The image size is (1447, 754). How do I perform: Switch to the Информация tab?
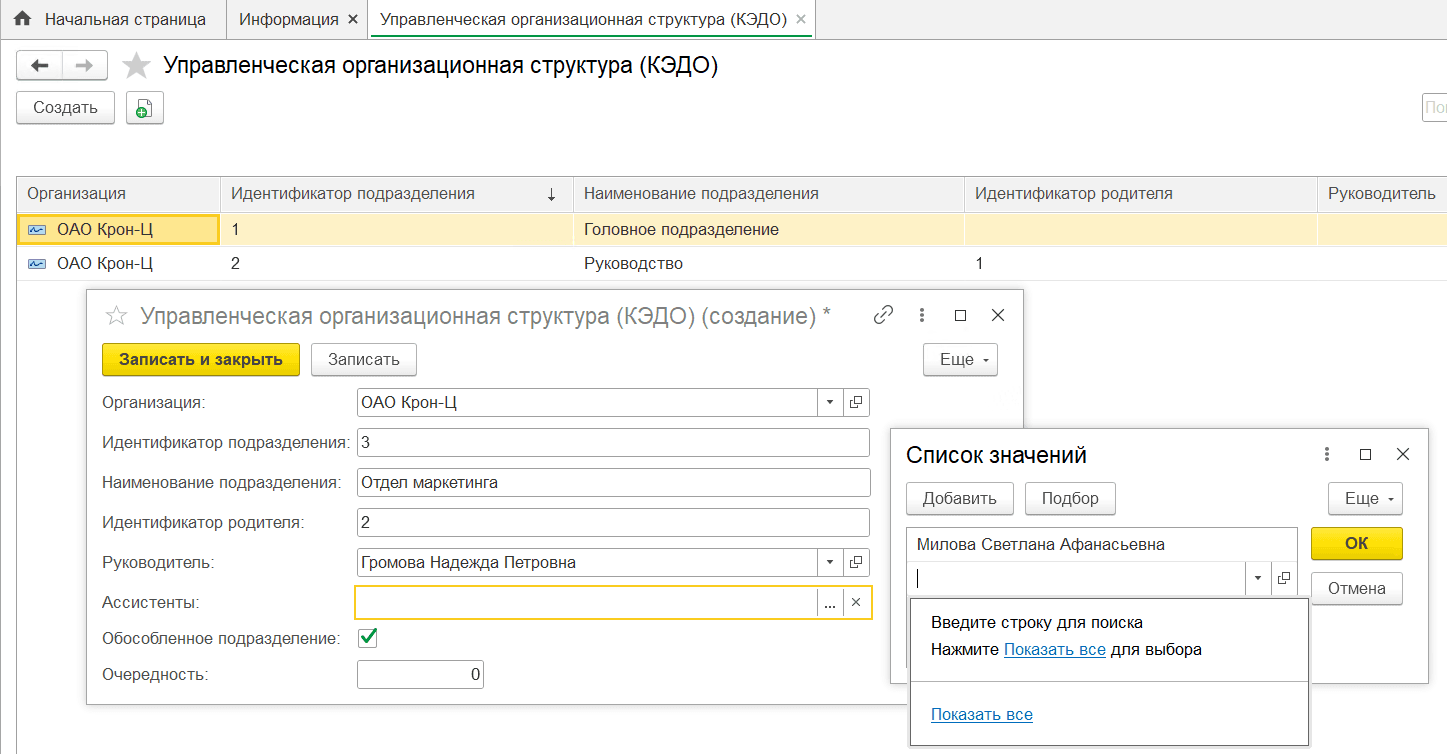click(x=286, y=19)
